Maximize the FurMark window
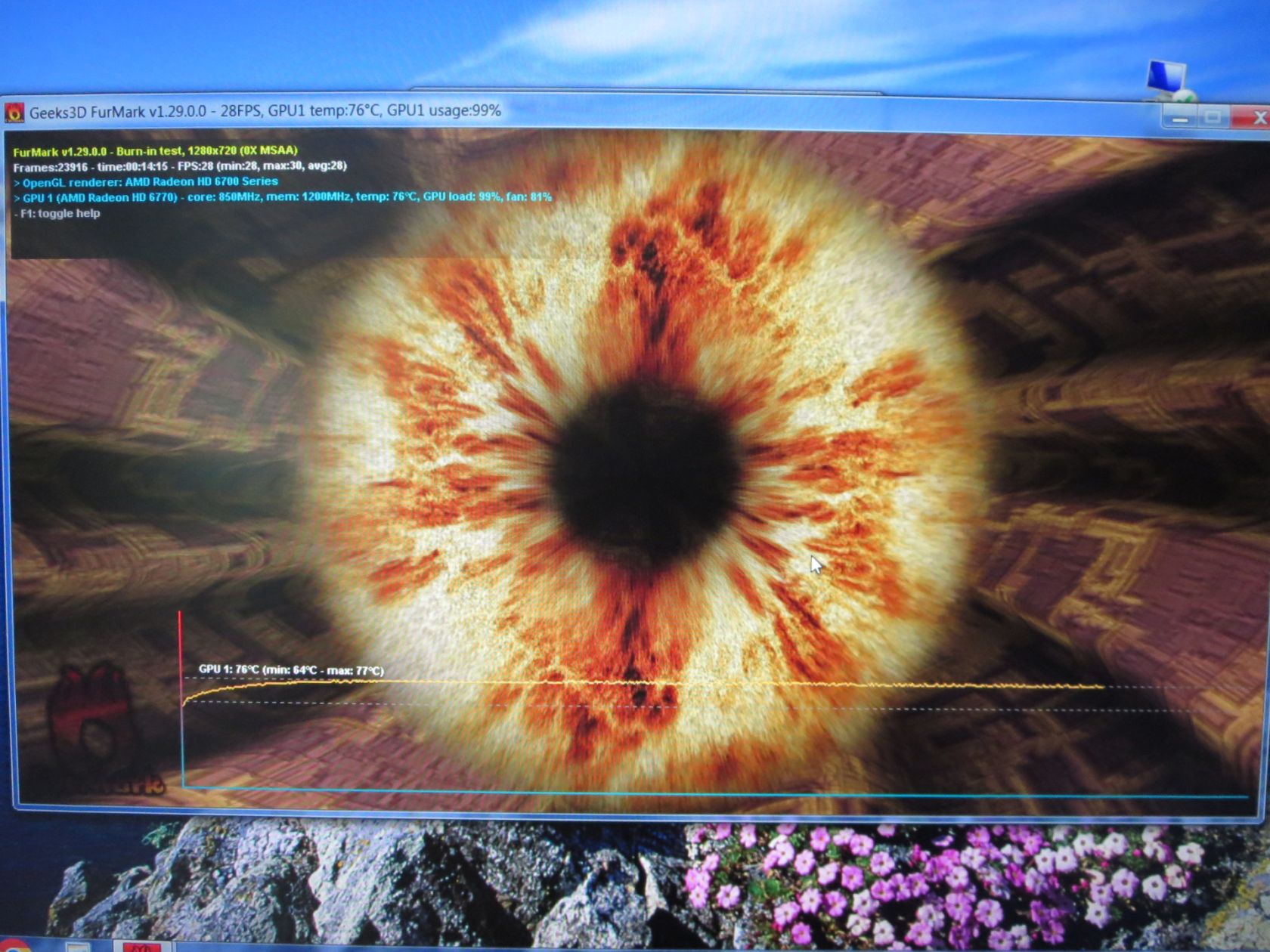The height and width of the screenshot is (952, 1270). [1213, 118]
